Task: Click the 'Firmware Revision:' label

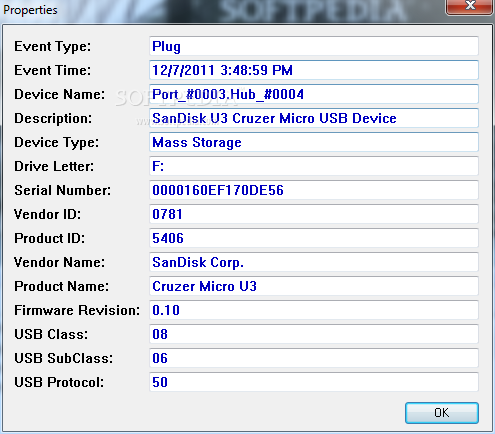Action: (77, 310)
